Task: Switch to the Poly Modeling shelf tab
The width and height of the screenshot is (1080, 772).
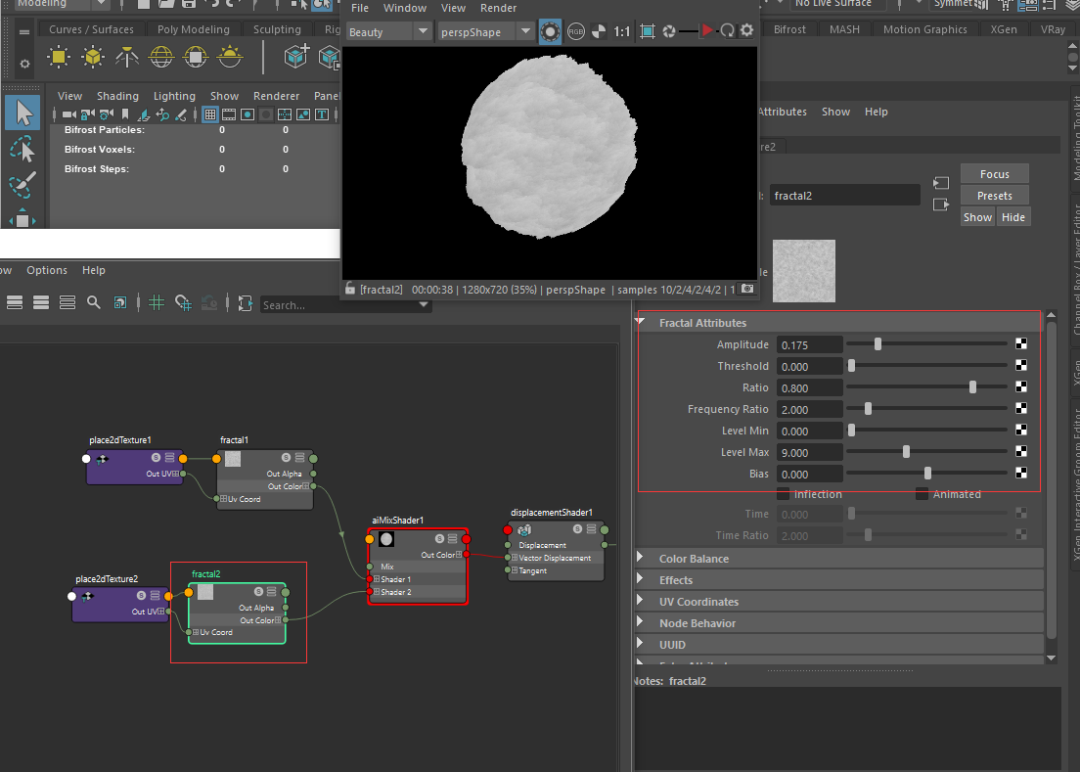Action: click(193, 30)
